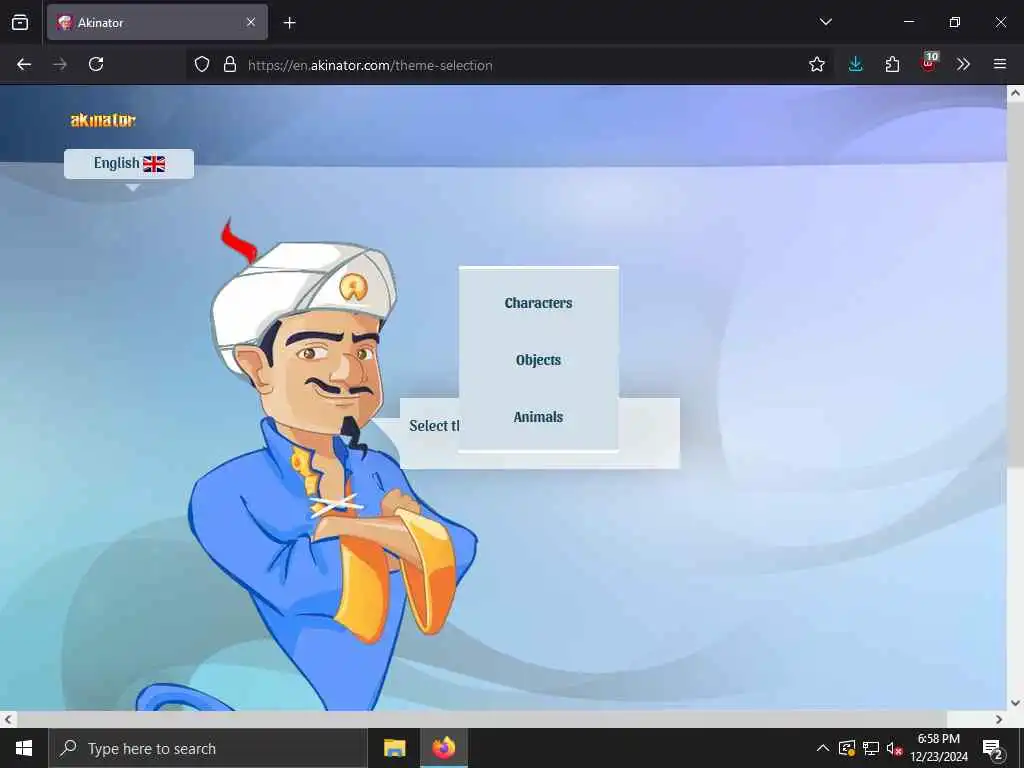Open a new browser tab
This screenshot has height=768, width=1024.
coord(289,23)
